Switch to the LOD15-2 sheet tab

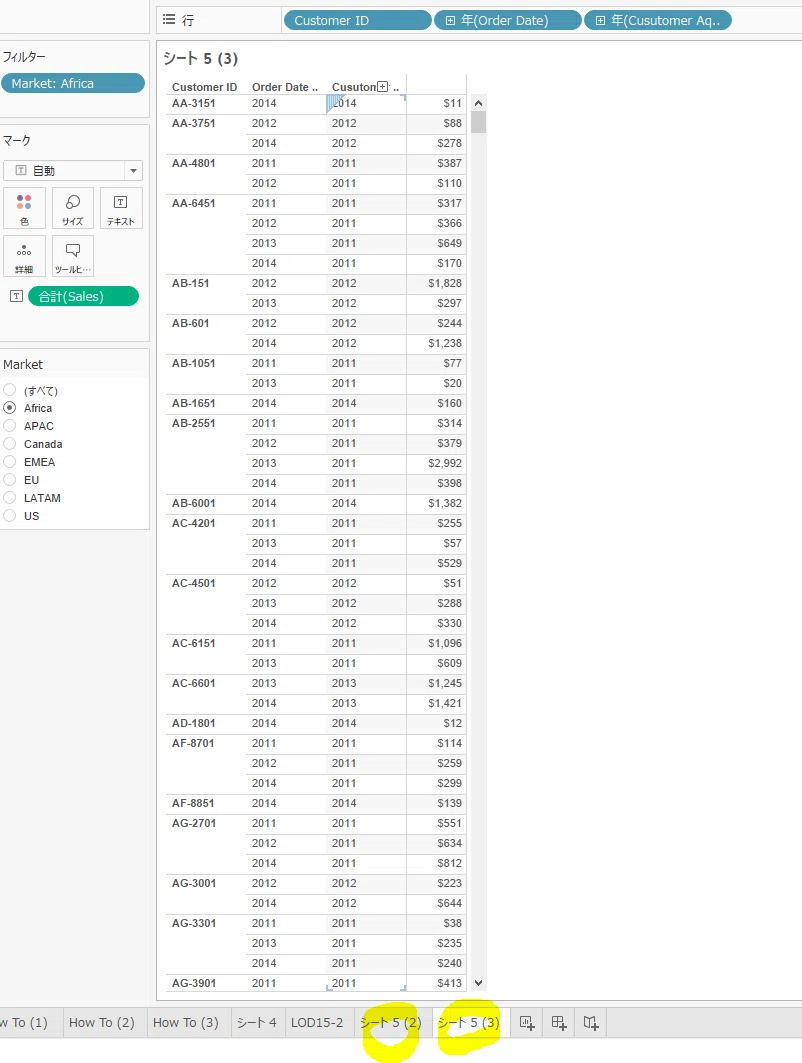pyautogui.click(x=317, y=1022)
